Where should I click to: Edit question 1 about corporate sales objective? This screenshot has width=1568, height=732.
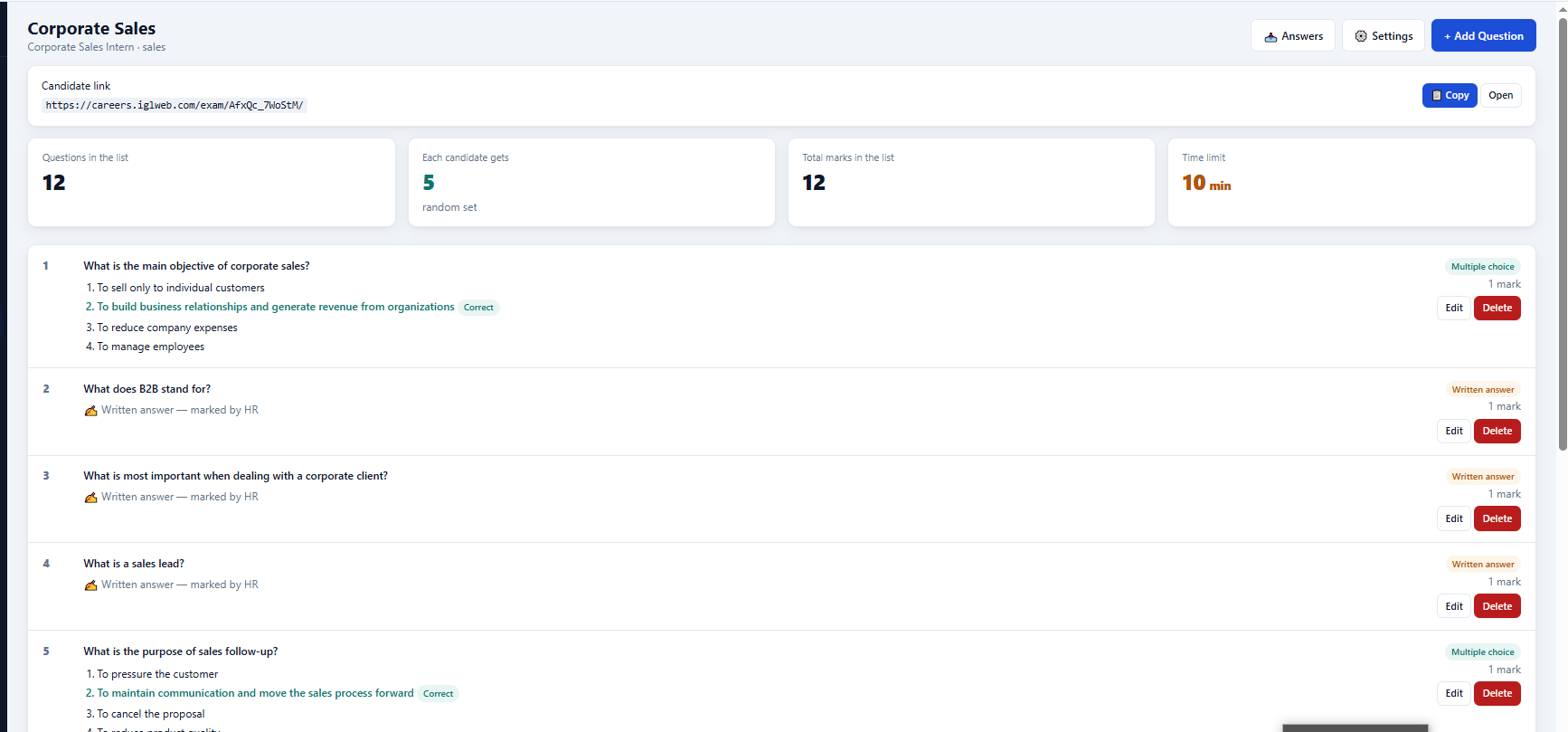[x=1454, y=308]
